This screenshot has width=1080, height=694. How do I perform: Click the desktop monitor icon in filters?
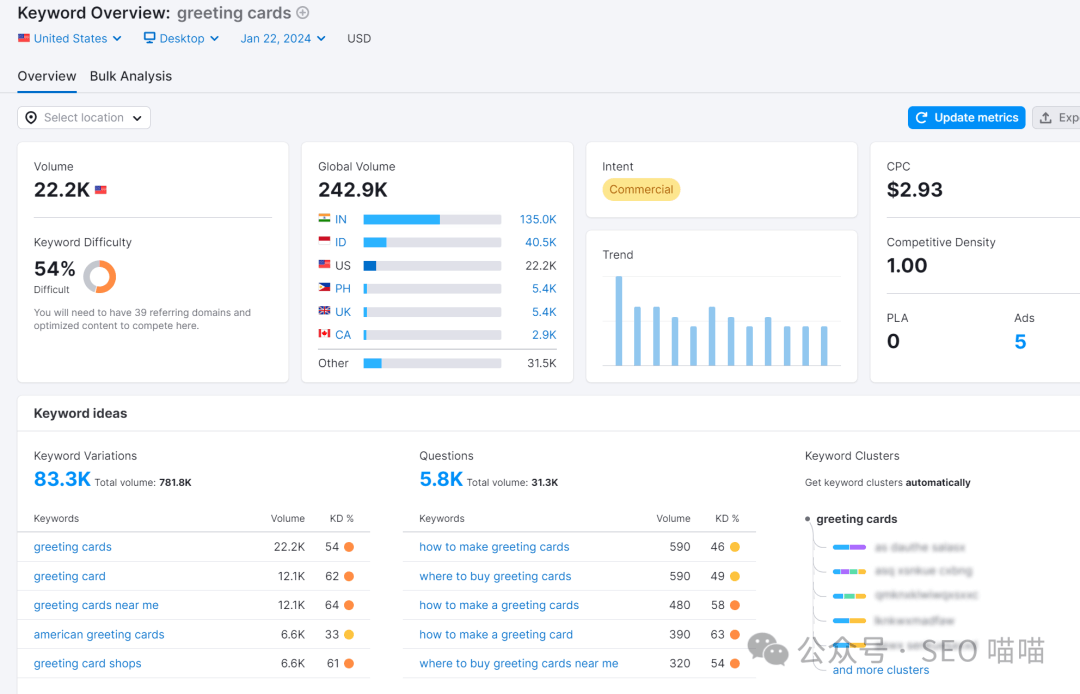[x=149, y=37]
